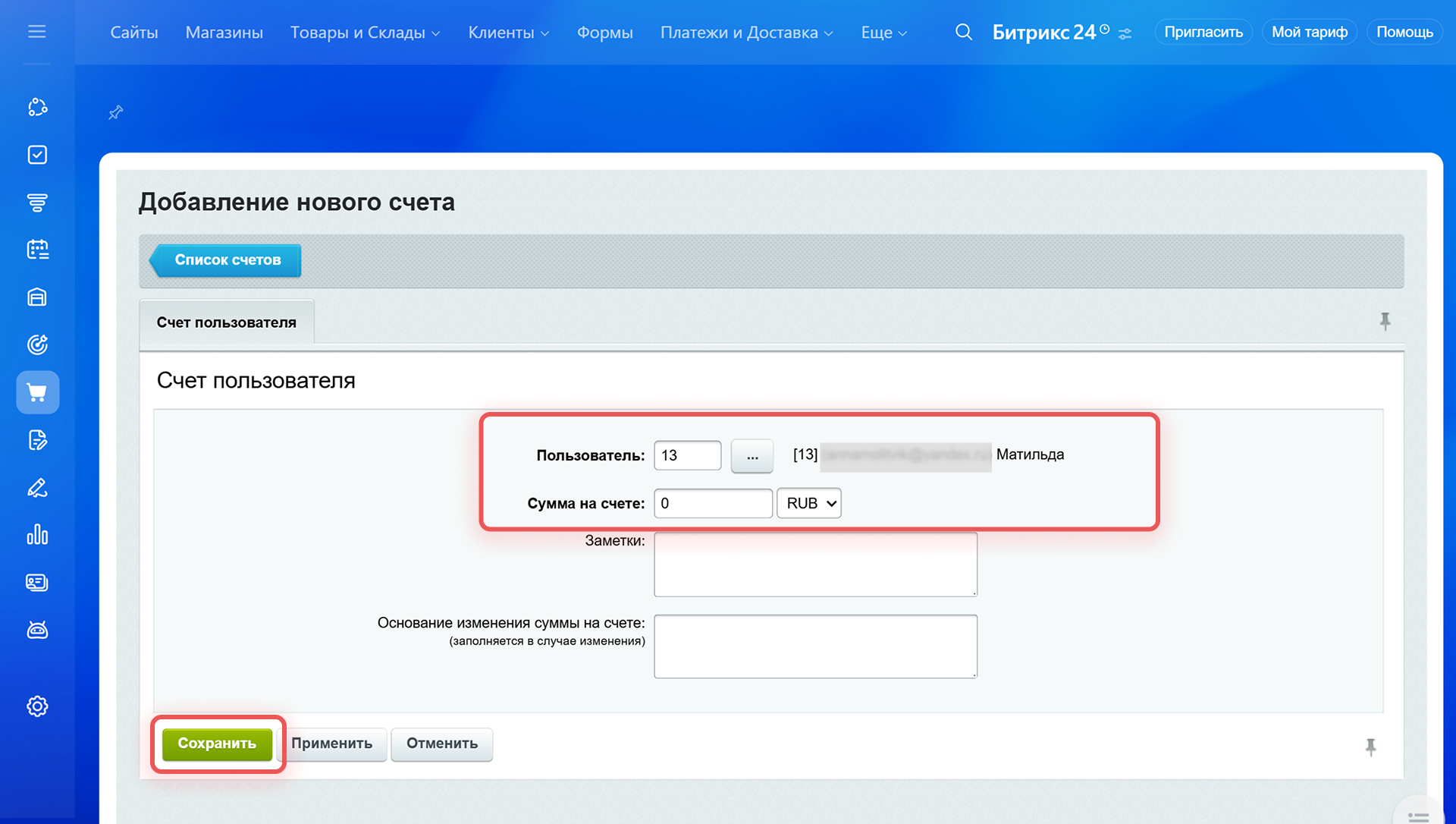This screenshot has width=1456, height=824.
Task: Click the shopping cart sidebar icon
Action: 37,392
